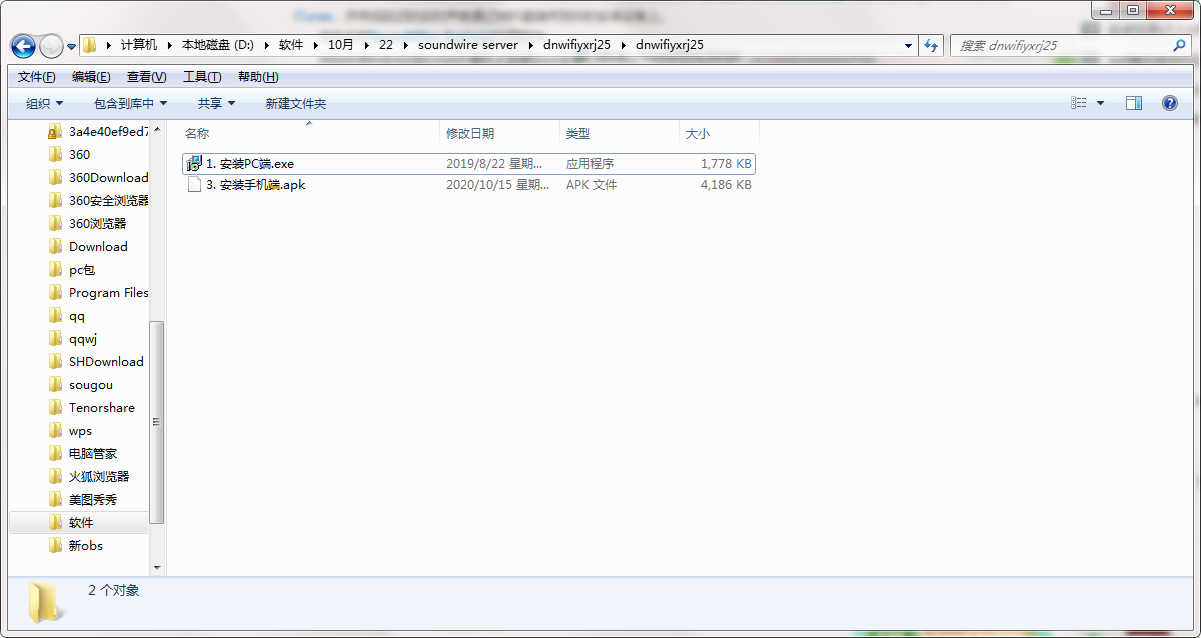Navigate to soundwire server via breadcrumb

[x=470, y=45]
